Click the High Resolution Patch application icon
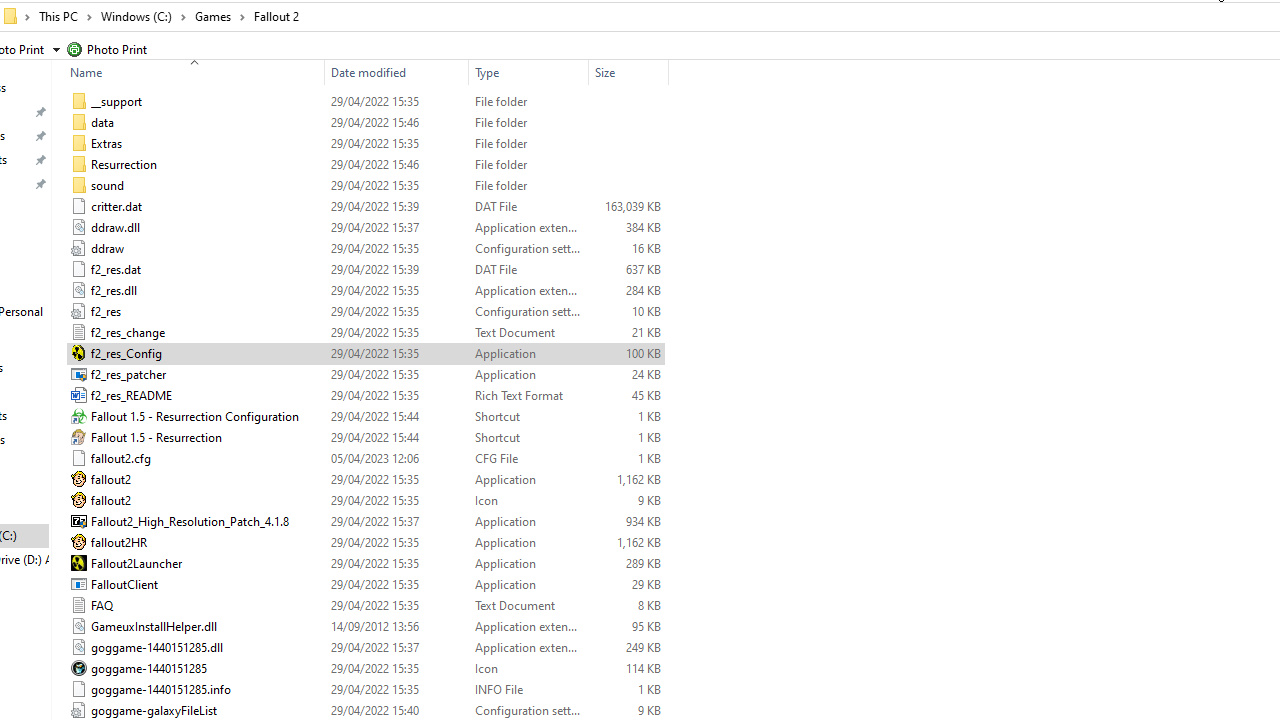This screenshot has height=720, width=1280. coord(79,521)
